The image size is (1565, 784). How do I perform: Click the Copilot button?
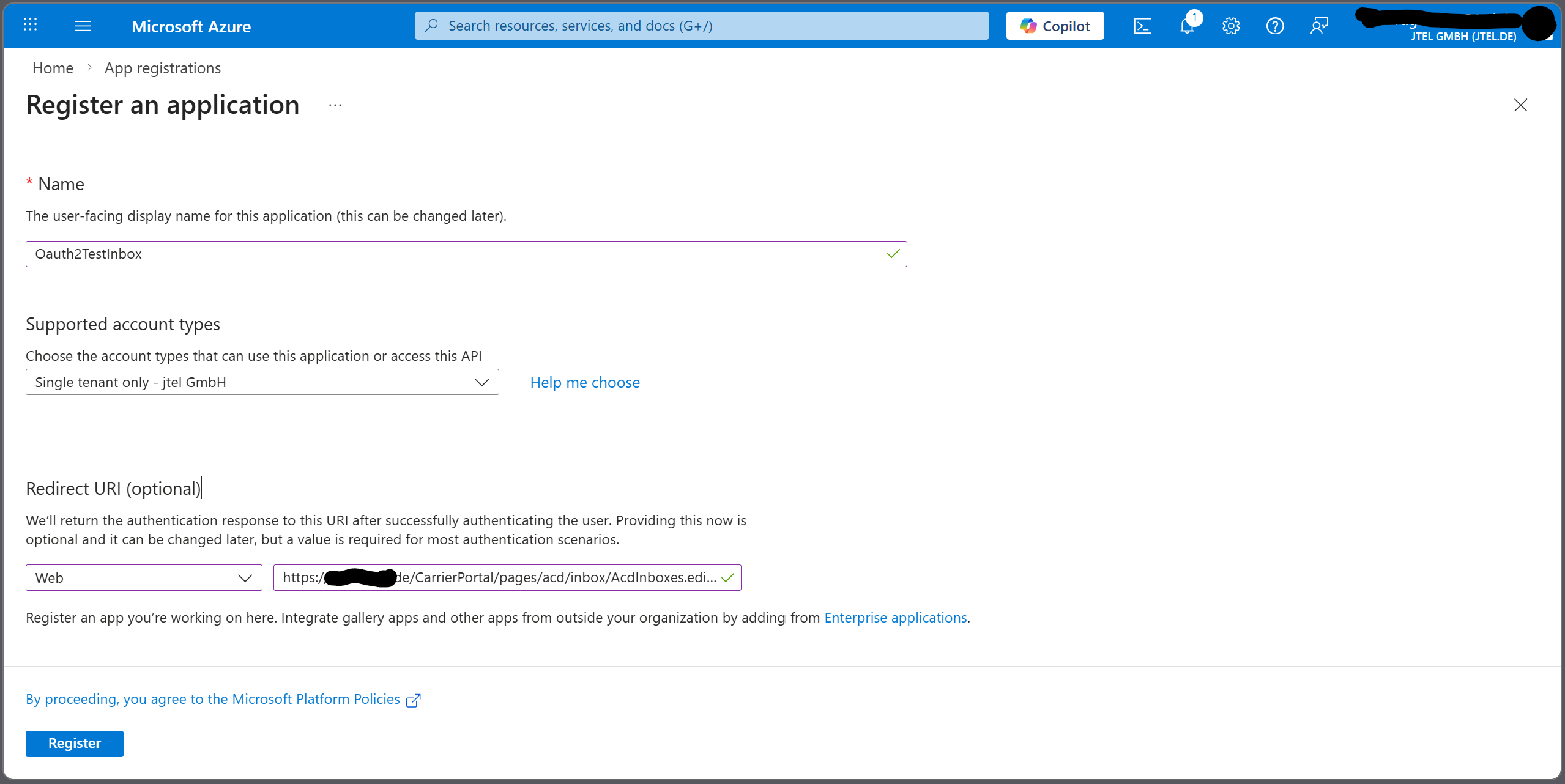1055,26
